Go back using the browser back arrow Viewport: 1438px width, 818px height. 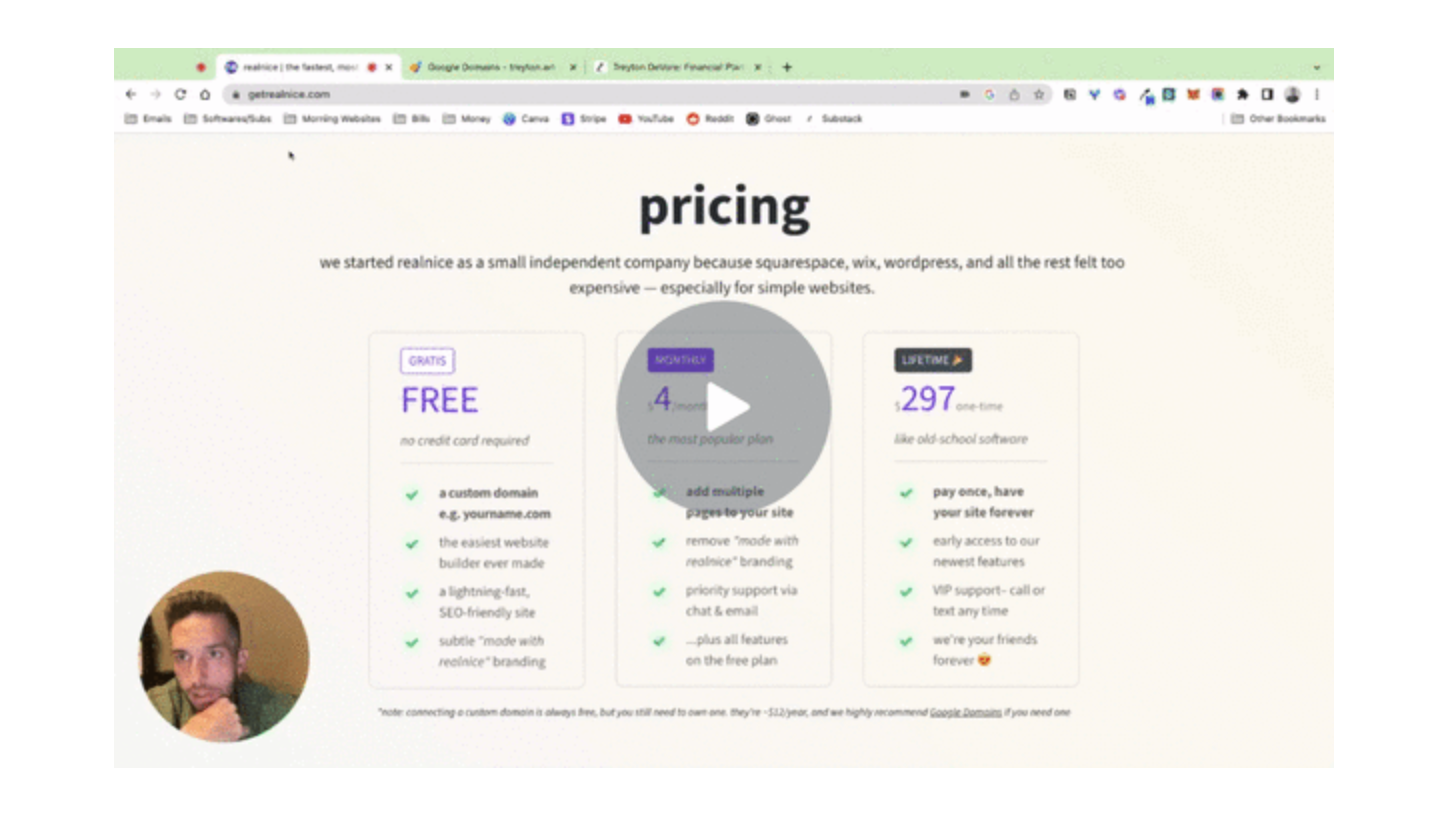click(x=130, y=94)
